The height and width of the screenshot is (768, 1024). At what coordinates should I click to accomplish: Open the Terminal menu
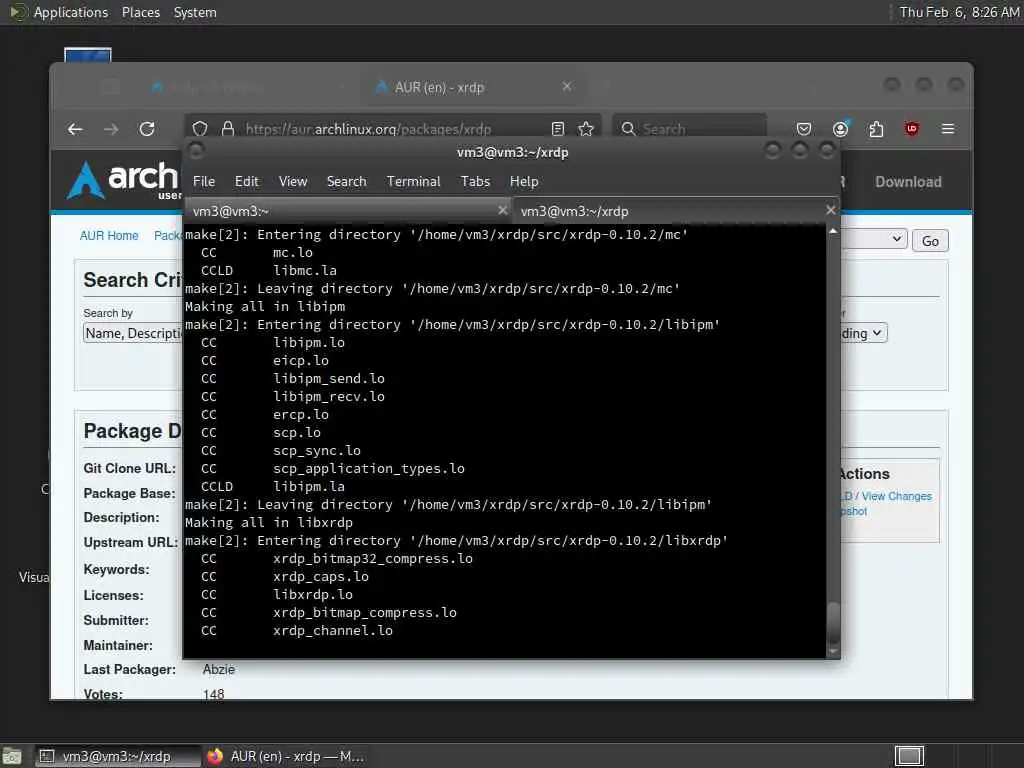pyautogui.click(x=413, y=182)
